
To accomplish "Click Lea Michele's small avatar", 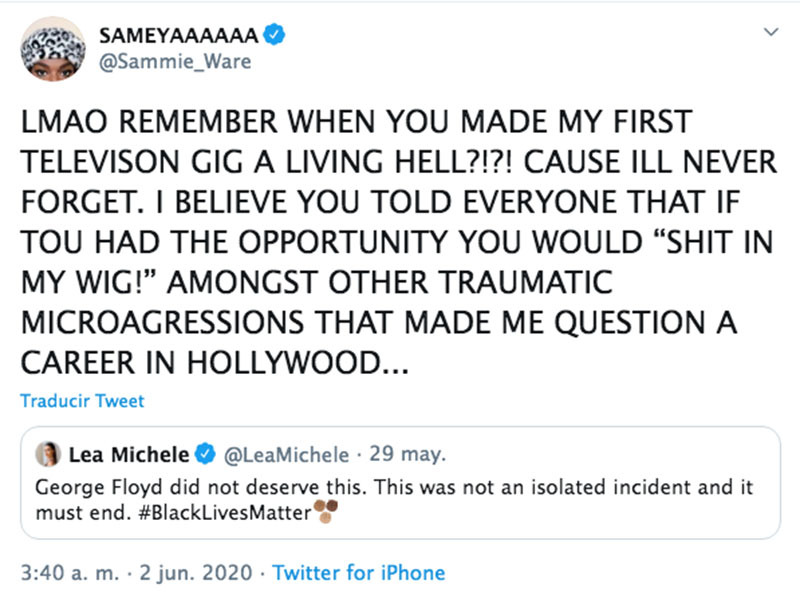I will pos(47,456).
